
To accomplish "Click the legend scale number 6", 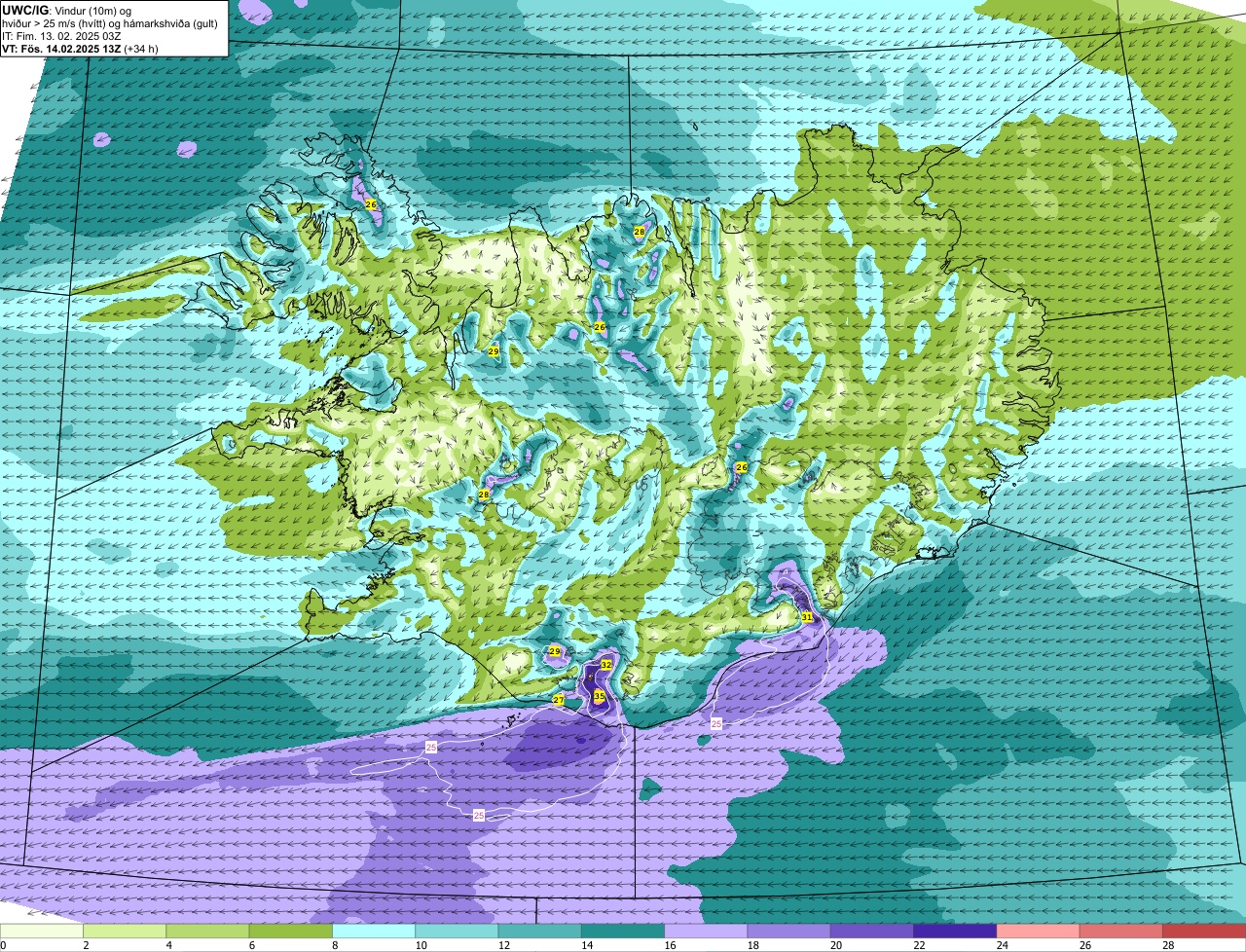I will point(252,945).
